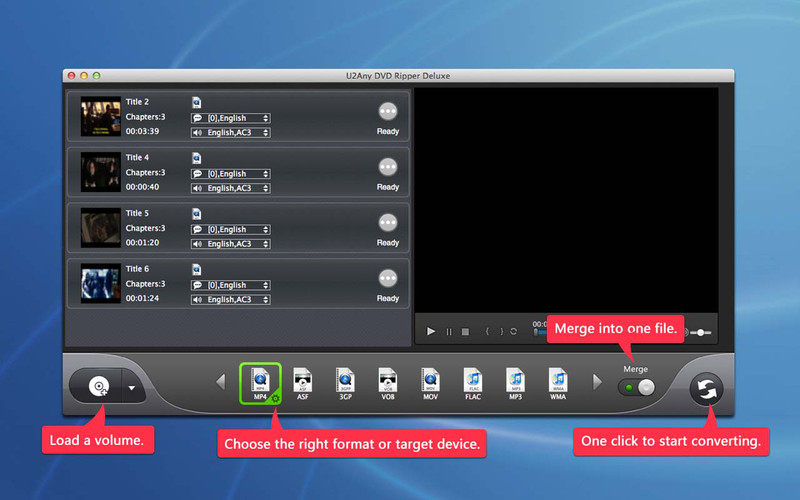Open Title 6 options ellipsis button
This screenshot has width=800, height=500.
coord(388,278)
